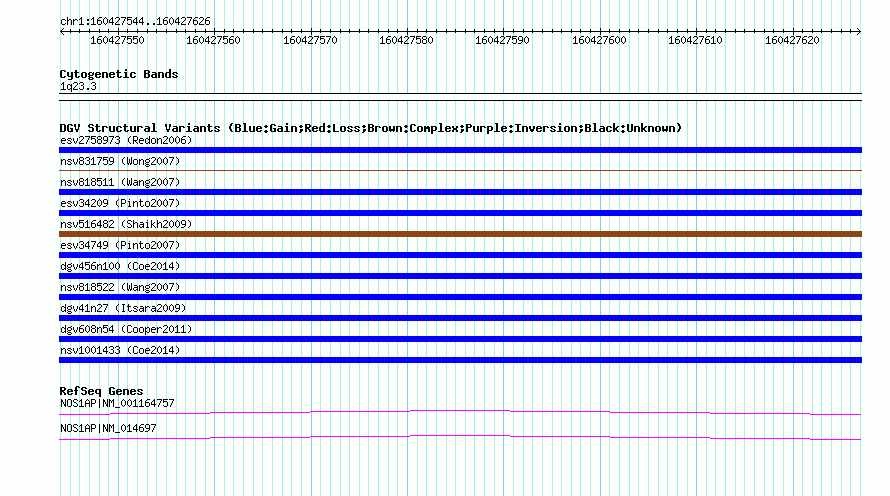Click the blue bar for dgv608n54
Screen dimensions: 890x496
[x=460, y=339]
